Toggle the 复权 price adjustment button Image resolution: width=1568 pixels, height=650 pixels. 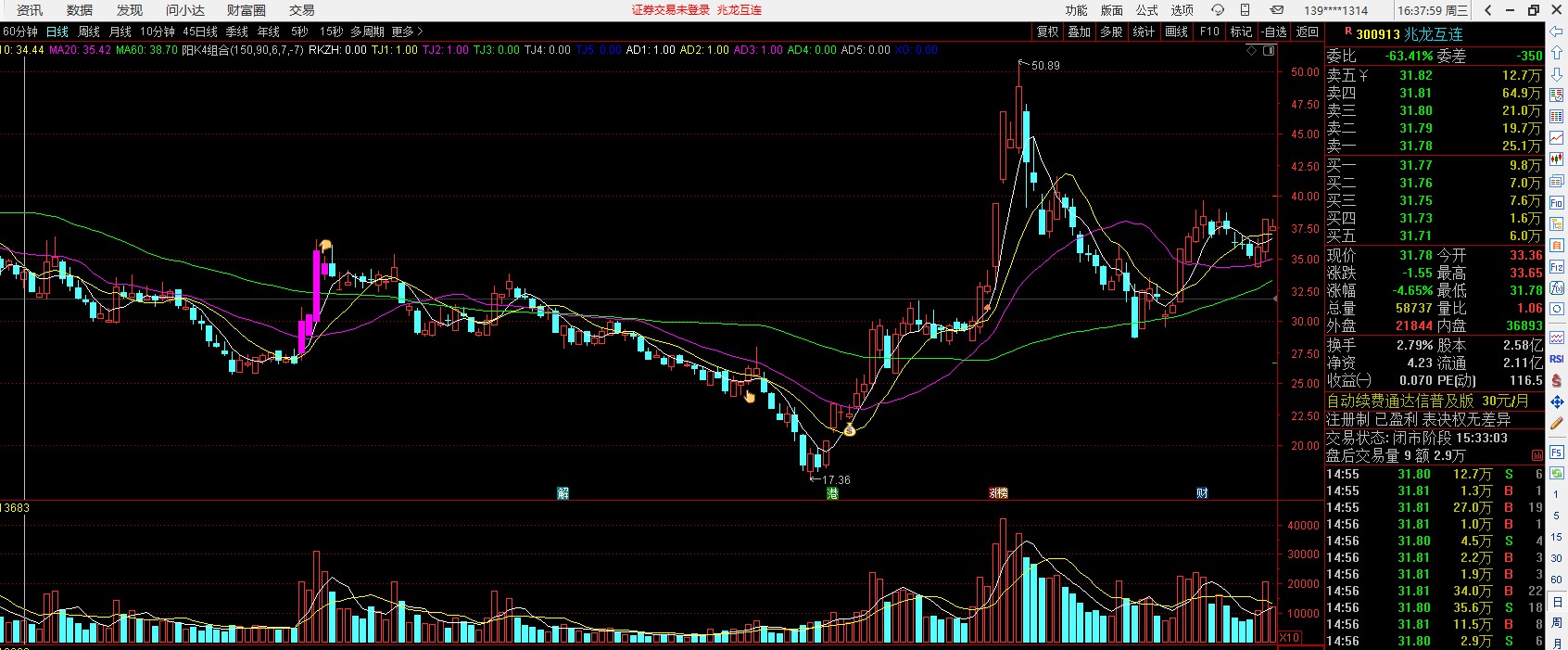tap(1047, 32)
